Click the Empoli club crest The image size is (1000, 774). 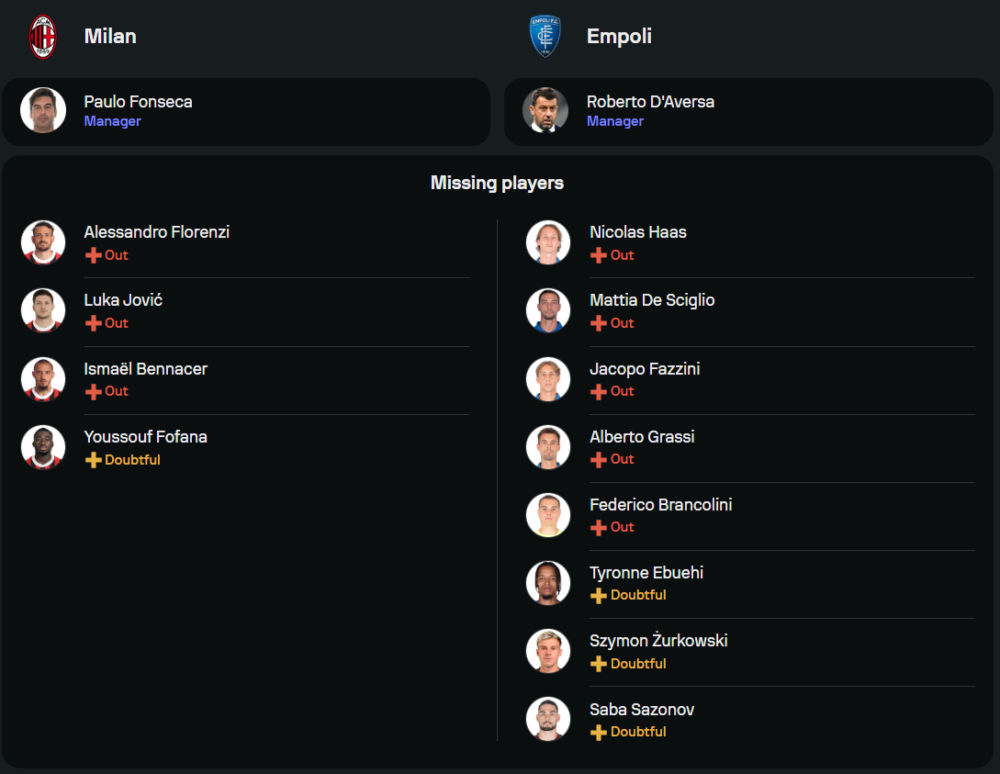[545, 36]
